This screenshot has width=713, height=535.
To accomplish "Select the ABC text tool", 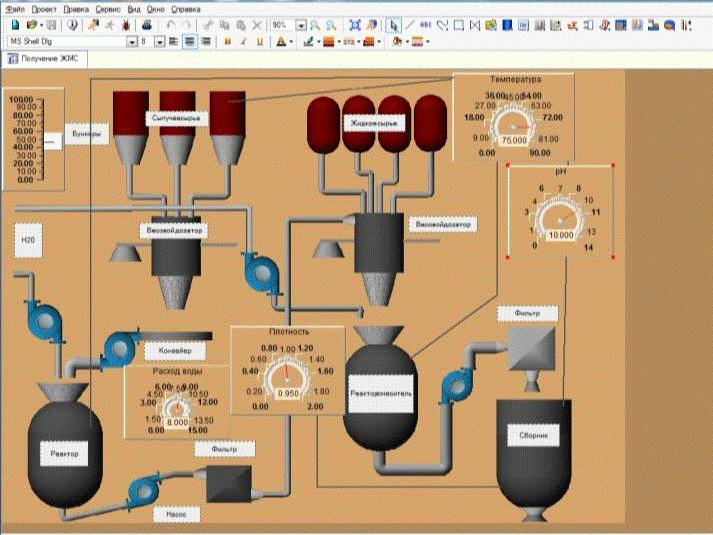I will (x=426, y=24).
